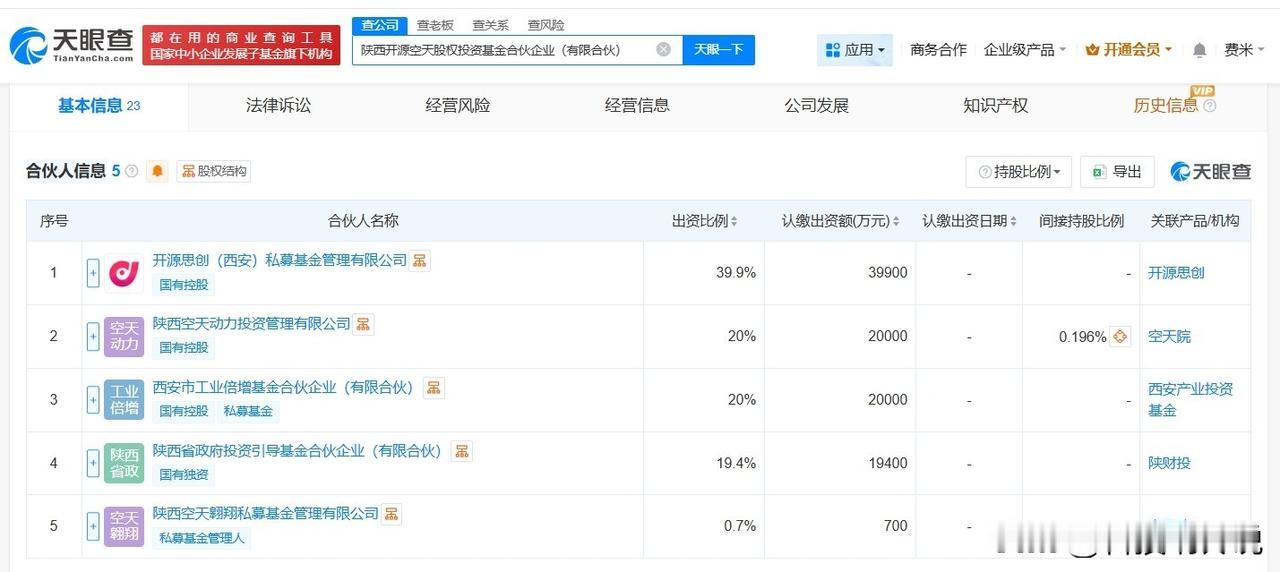
Task: Expand row 2 陕西空天动力 with plus button
Action: pyautogui.click(x=93, y=336)
